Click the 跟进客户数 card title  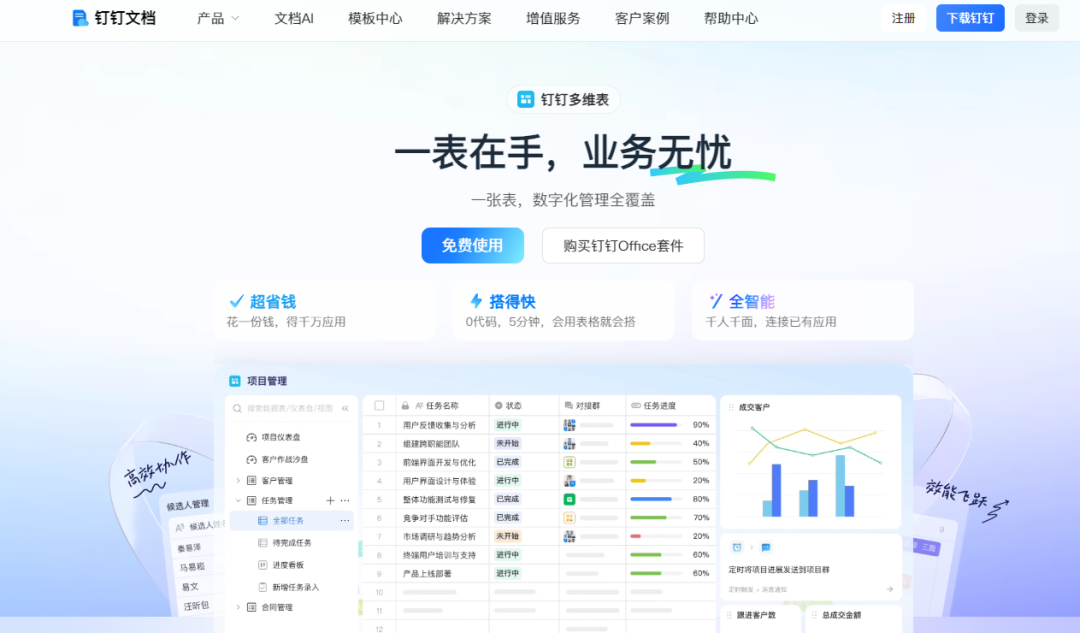click(x=756, y=616)
